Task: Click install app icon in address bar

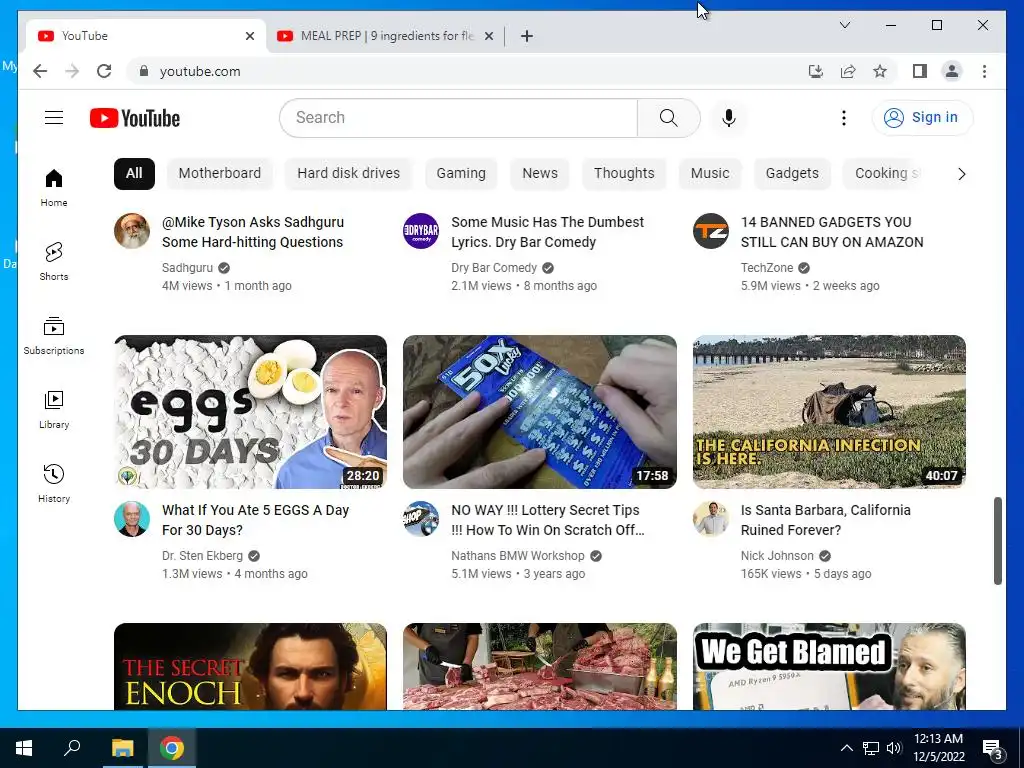Action: click(816, 71)
